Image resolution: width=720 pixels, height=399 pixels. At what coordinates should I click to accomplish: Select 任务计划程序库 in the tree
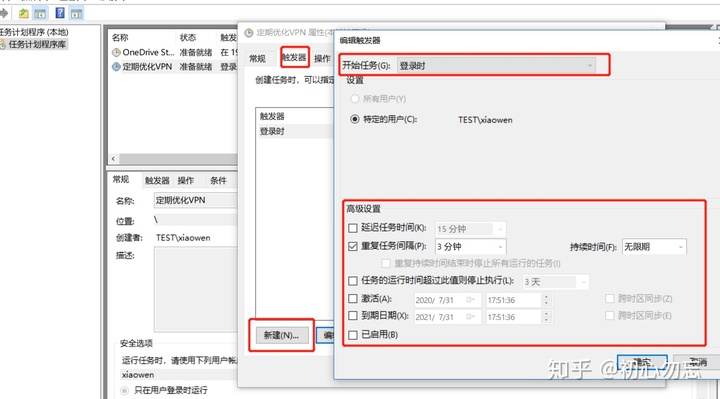(x=37, y=45)
